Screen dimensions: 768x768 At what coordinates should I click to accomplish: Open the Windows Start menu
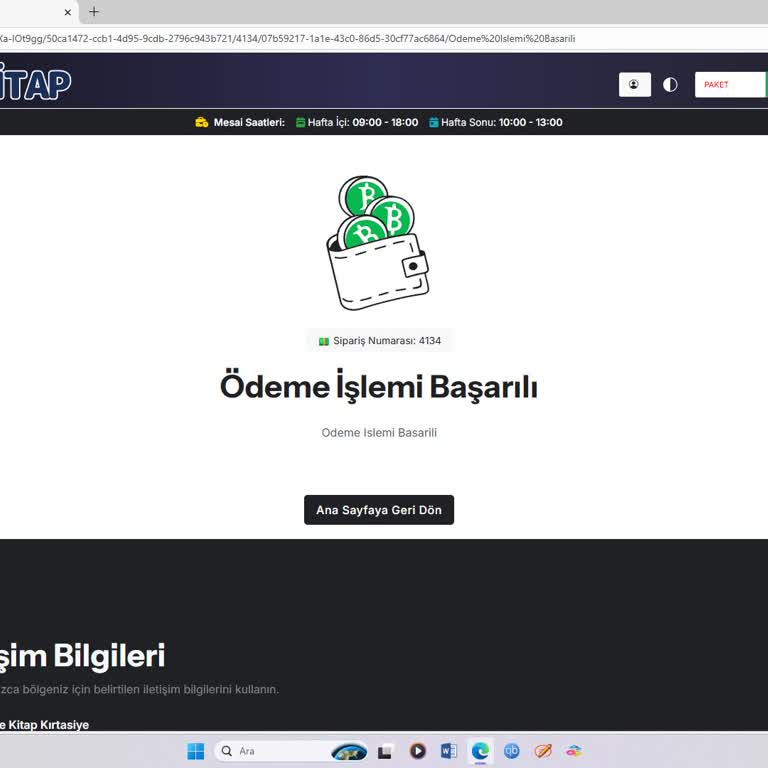pos(196,751)
